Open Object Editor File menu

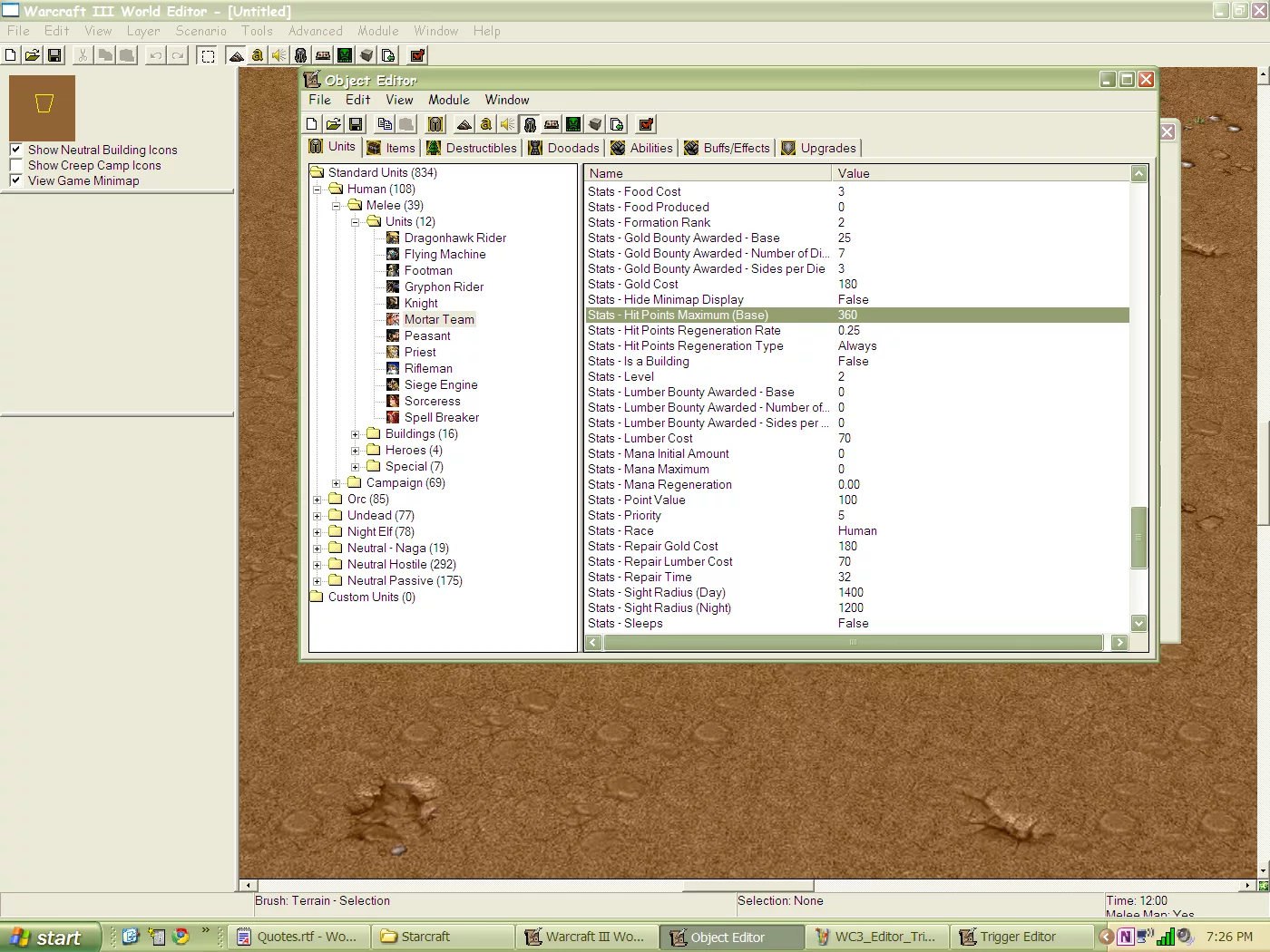(319, 100)
